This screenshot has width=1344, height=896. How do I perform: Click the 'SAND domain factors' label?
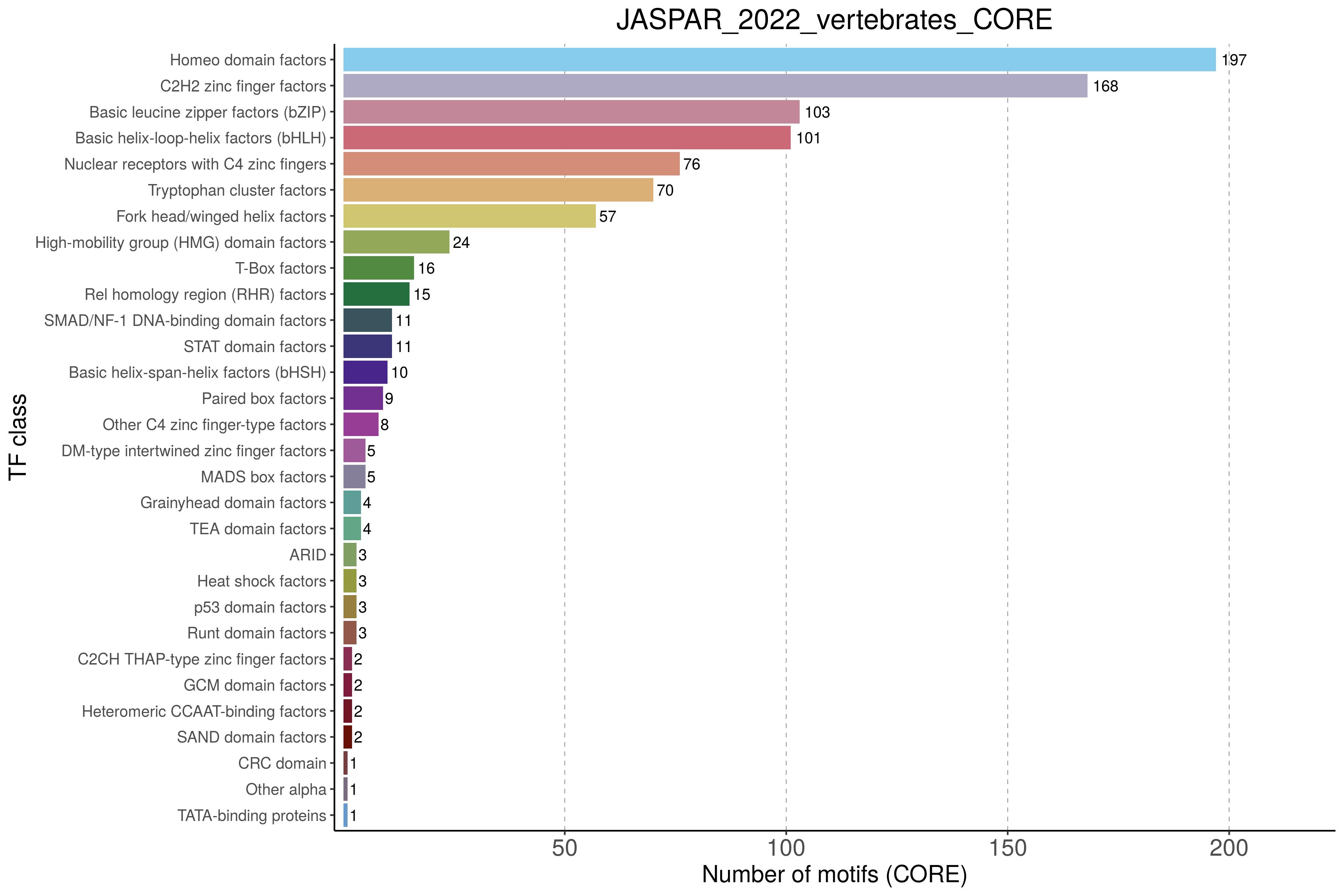[x=251, y=737]
